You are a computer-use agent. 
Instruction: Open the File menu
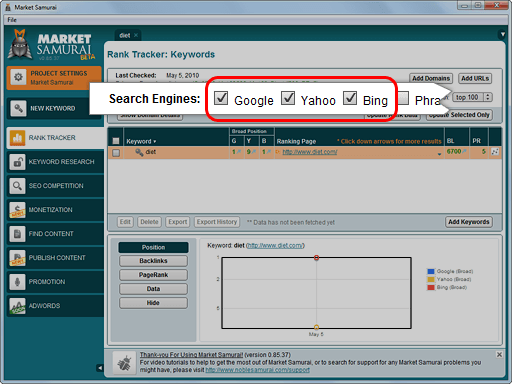(12, 20)
